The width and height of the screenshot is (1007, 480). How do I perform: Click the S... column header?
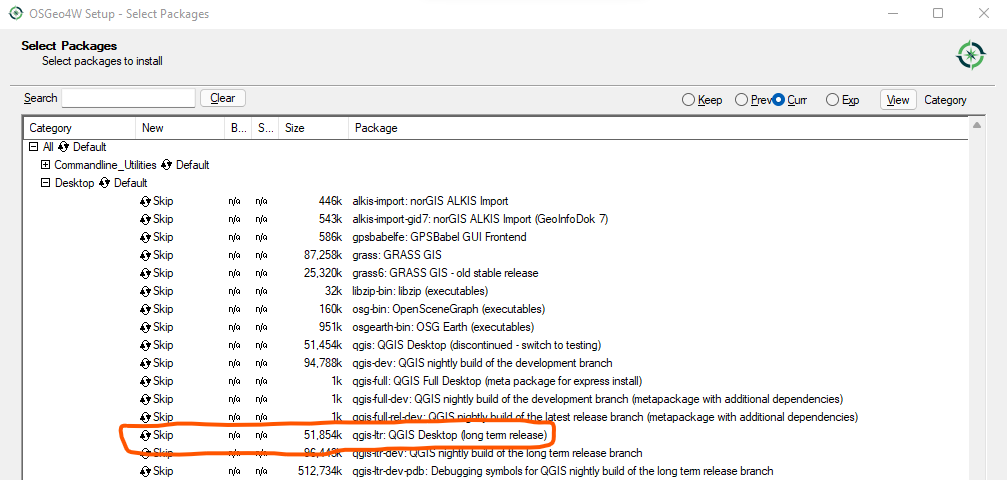[x=265, y=128]
